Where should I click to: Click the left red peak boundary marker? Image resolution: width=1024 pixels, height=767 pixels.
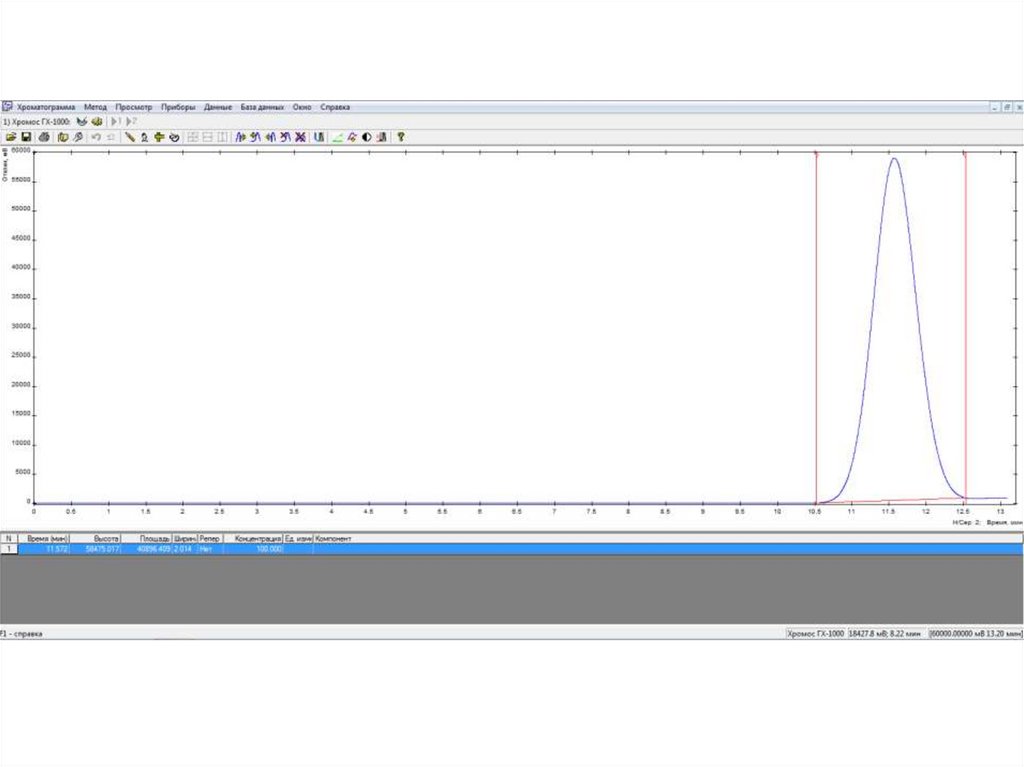click(x=817, y=153)
